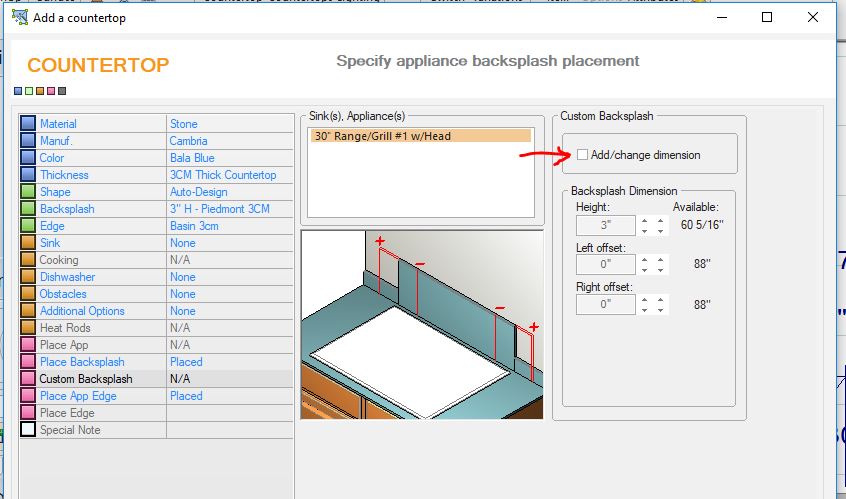The width and height of the screenshot is (846, 499).
Task: Click the countertop backsplash preview image
Action: (420, 323)
